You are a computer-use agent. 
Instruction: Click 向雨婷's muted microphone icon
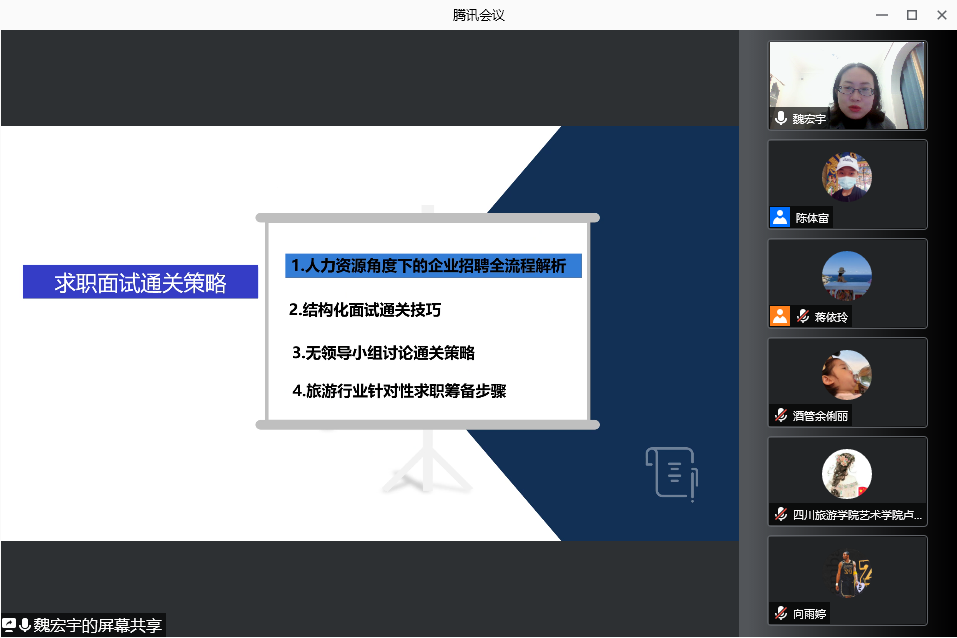tap(781, 613)
